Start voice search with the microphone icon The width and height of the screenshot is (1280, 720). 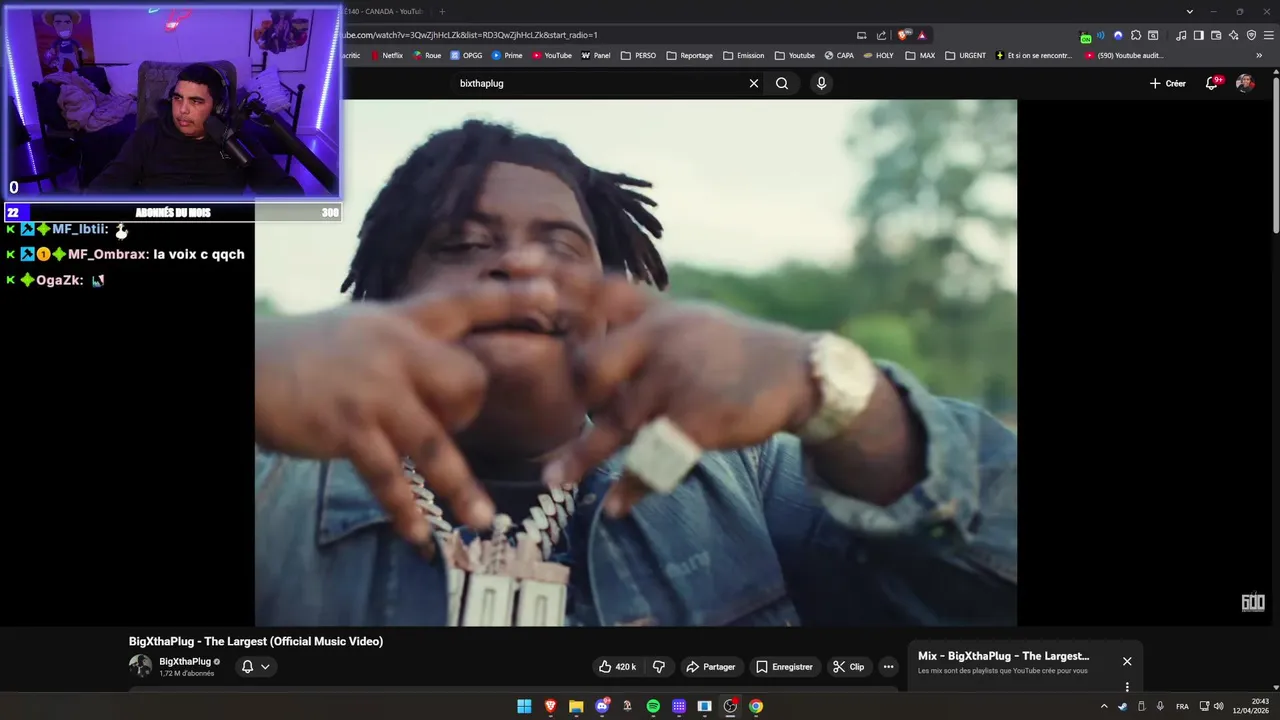pos(821,83)
